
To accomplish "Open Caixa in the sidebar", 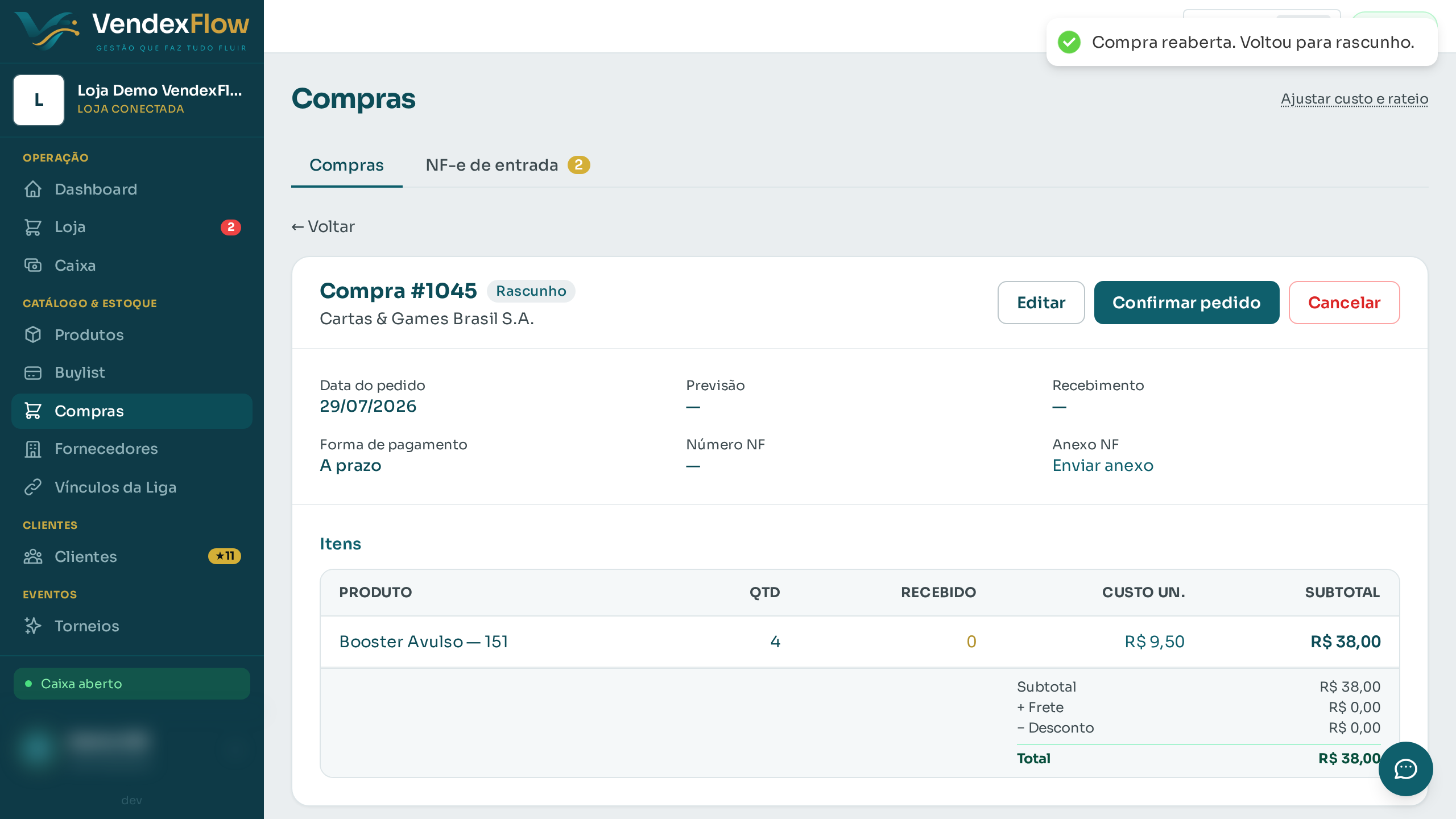I will click(132, 265).
